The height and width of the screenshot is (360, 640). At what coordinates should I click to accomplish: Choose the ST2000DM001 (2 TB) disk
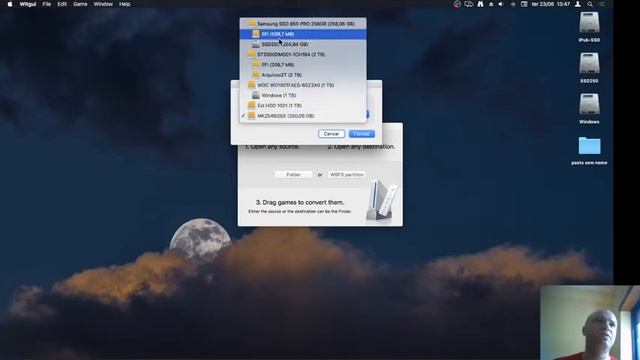tap(302, 54)
